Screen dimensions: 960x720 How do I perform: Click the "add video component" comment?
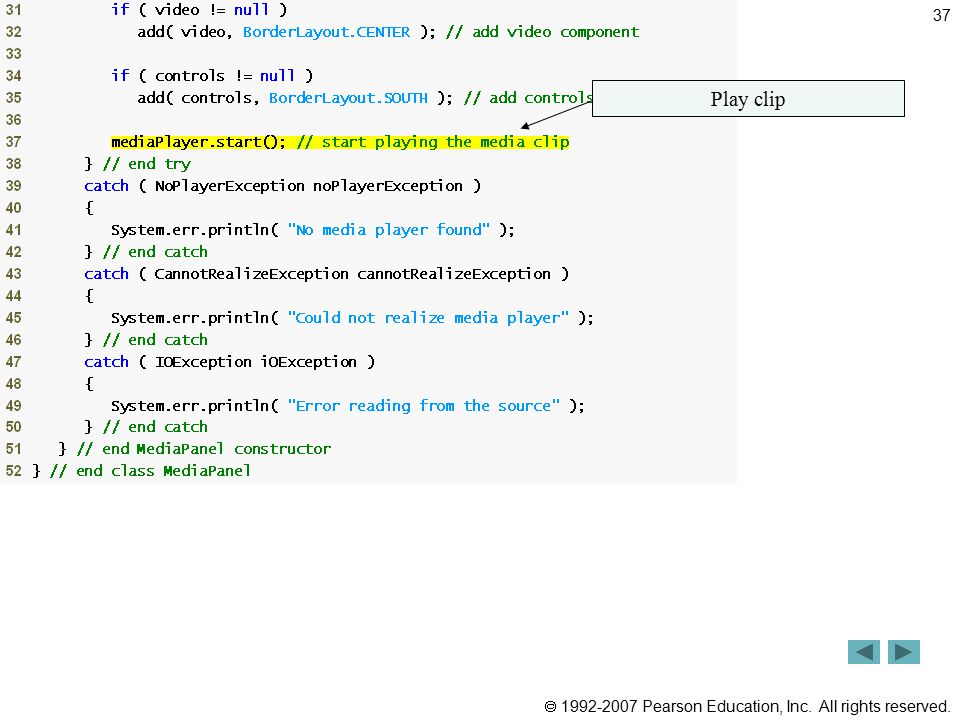pyautogui.click(x=542, y=32)
